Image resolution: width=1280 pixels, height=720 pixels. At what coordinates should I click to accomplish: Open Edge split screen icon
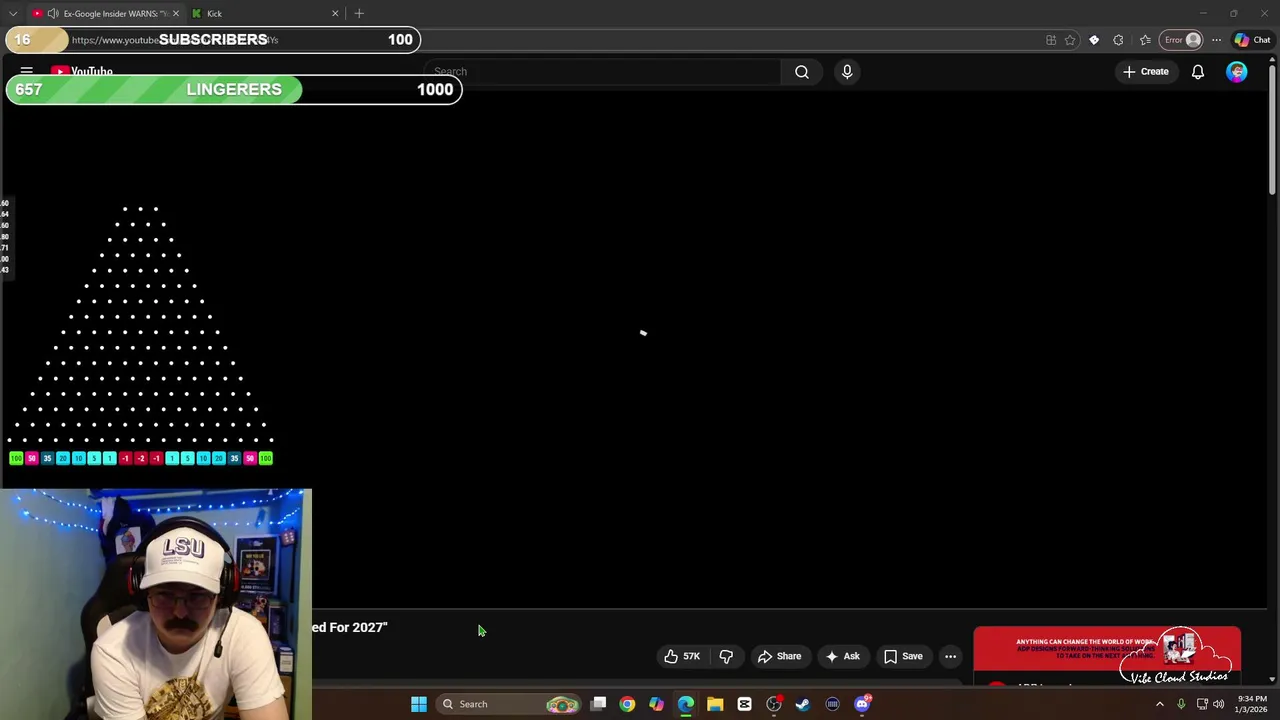(1051, 40)
